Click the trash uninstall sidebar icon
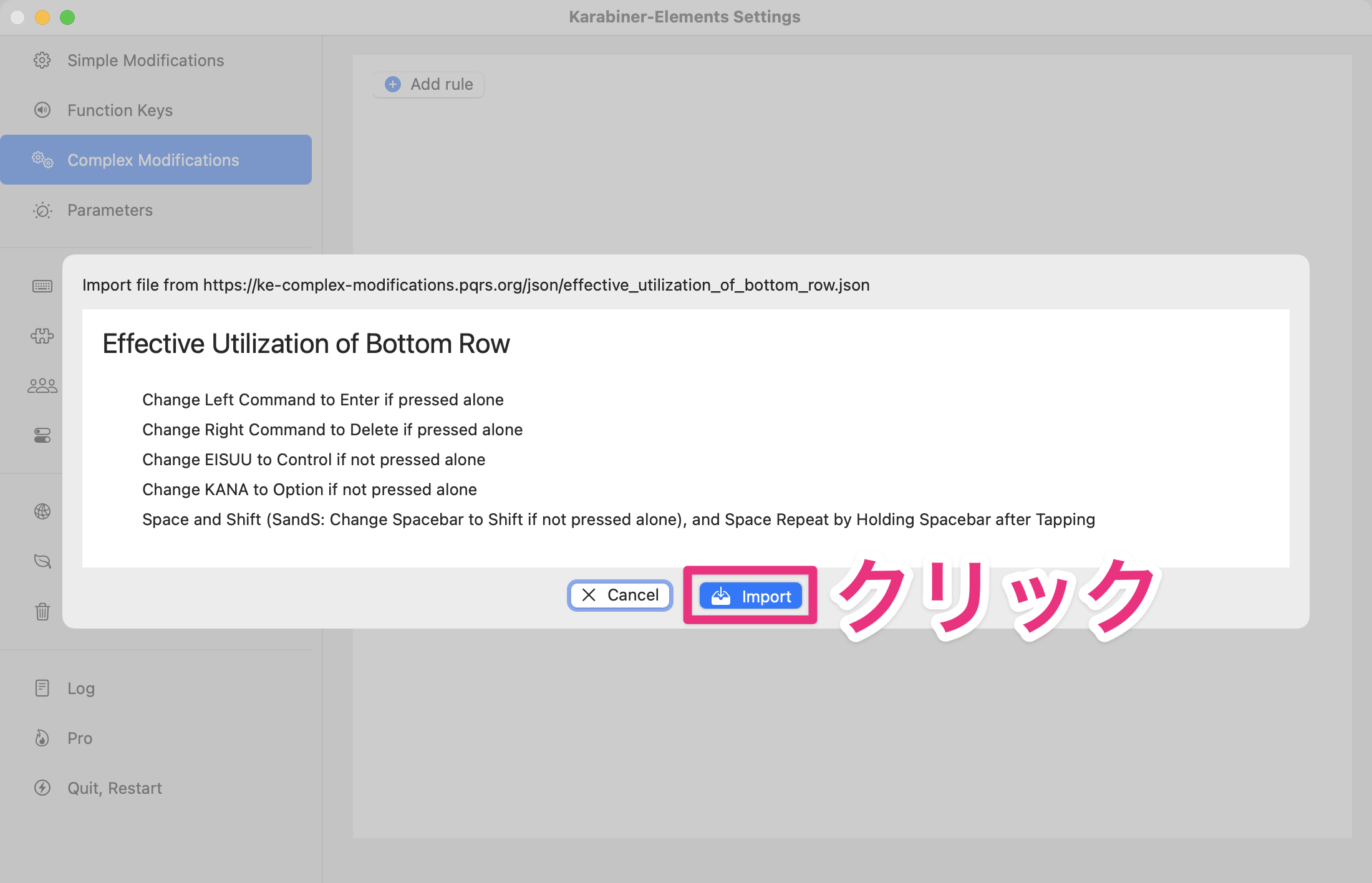Image resolution: width=1372 pixels, height=883 pixels. [x=42, y=611]
